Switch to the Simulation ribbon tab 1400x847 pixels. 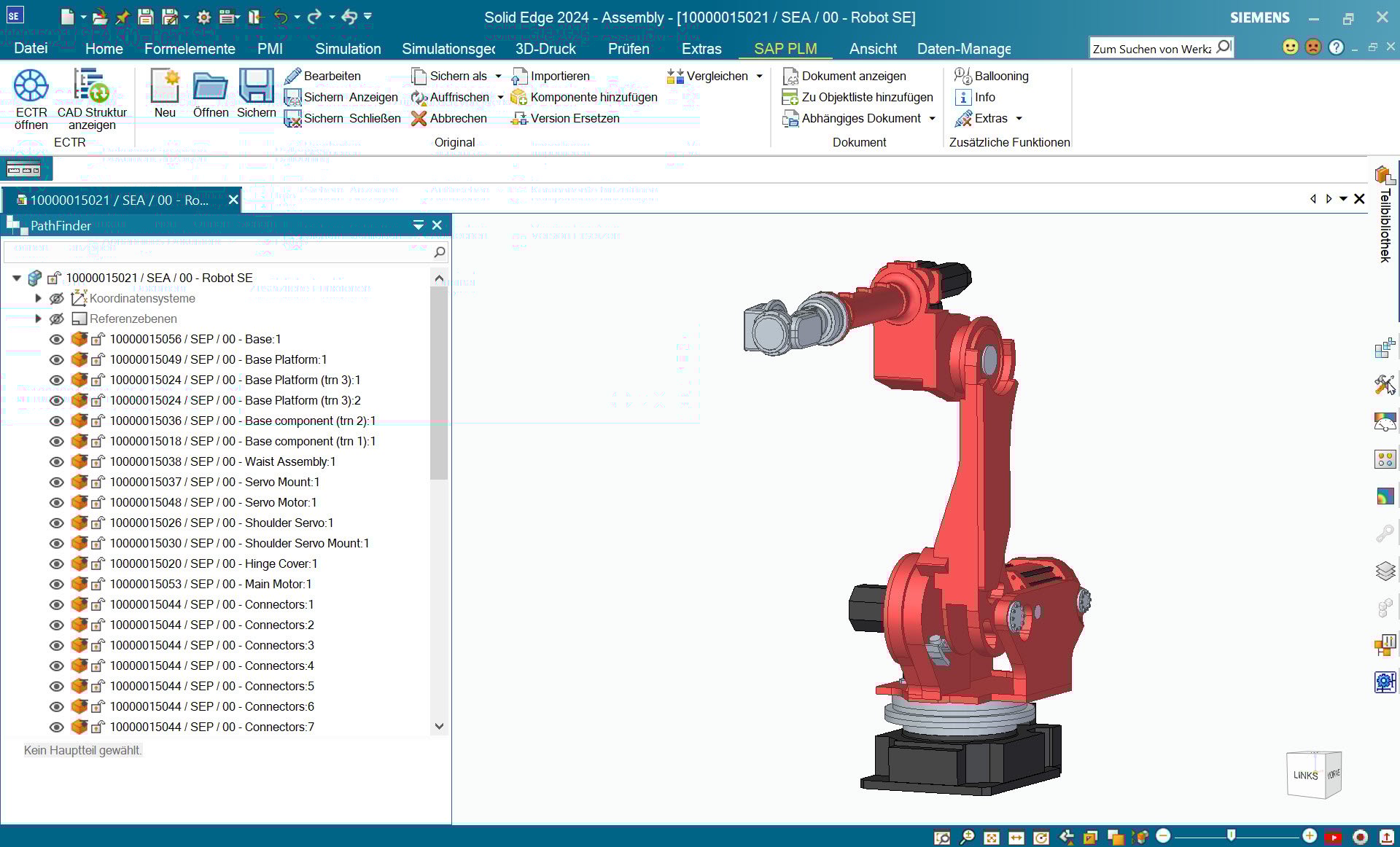(x=348, y=49)
